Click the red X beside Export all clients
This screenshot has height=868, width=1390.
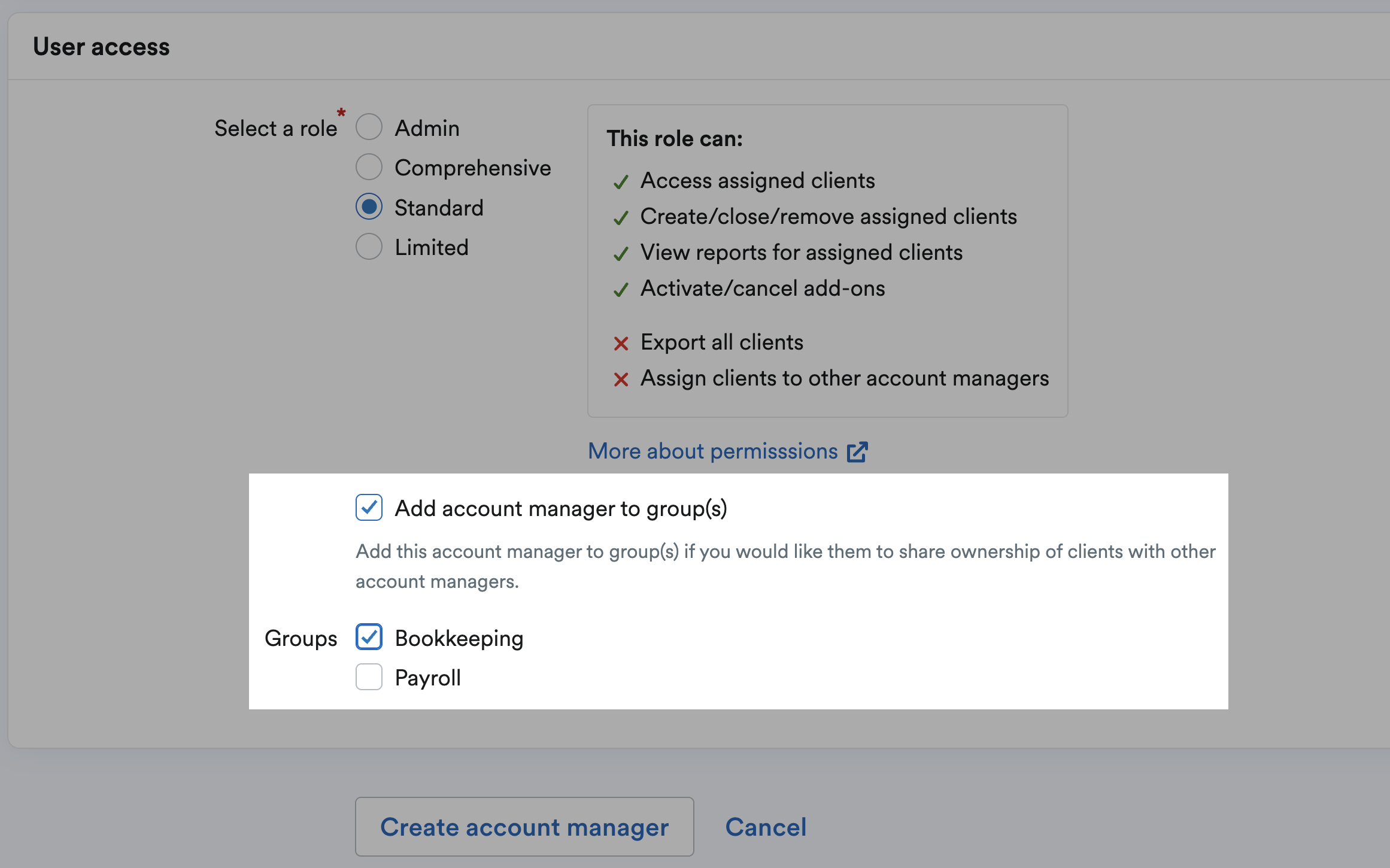(x=621, y=344)
